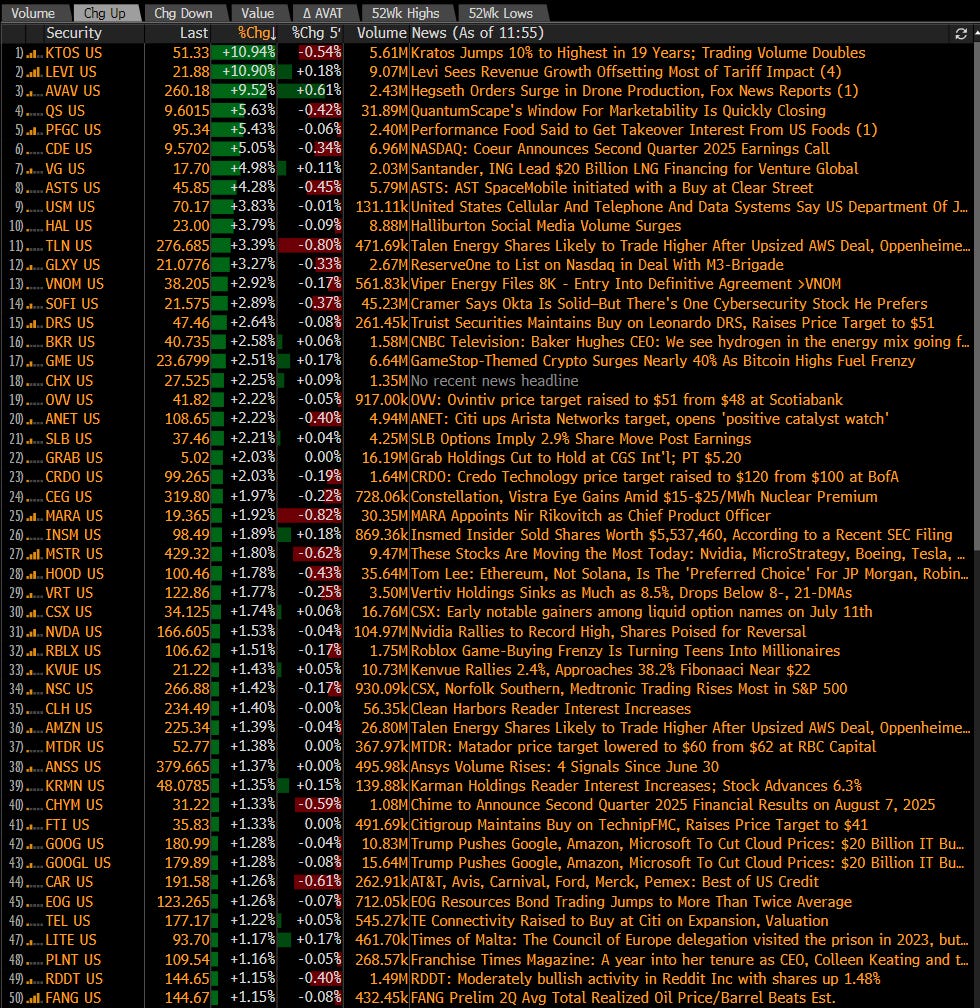Click the chart icon beside MARA US
980x1008 pixels.
tap(34, 517)
